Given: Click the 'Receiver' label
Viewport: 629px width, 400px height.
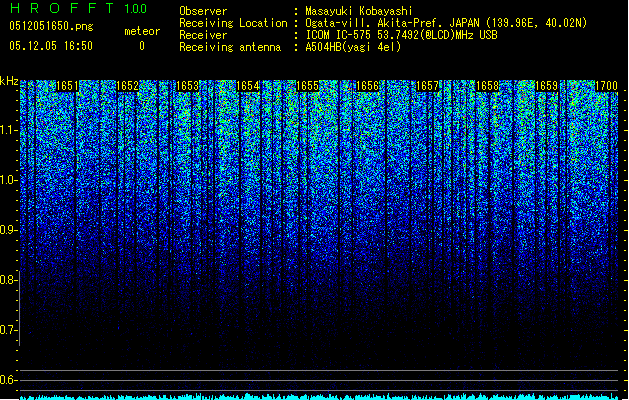Looking at the screenshot, I should [203, 35].
